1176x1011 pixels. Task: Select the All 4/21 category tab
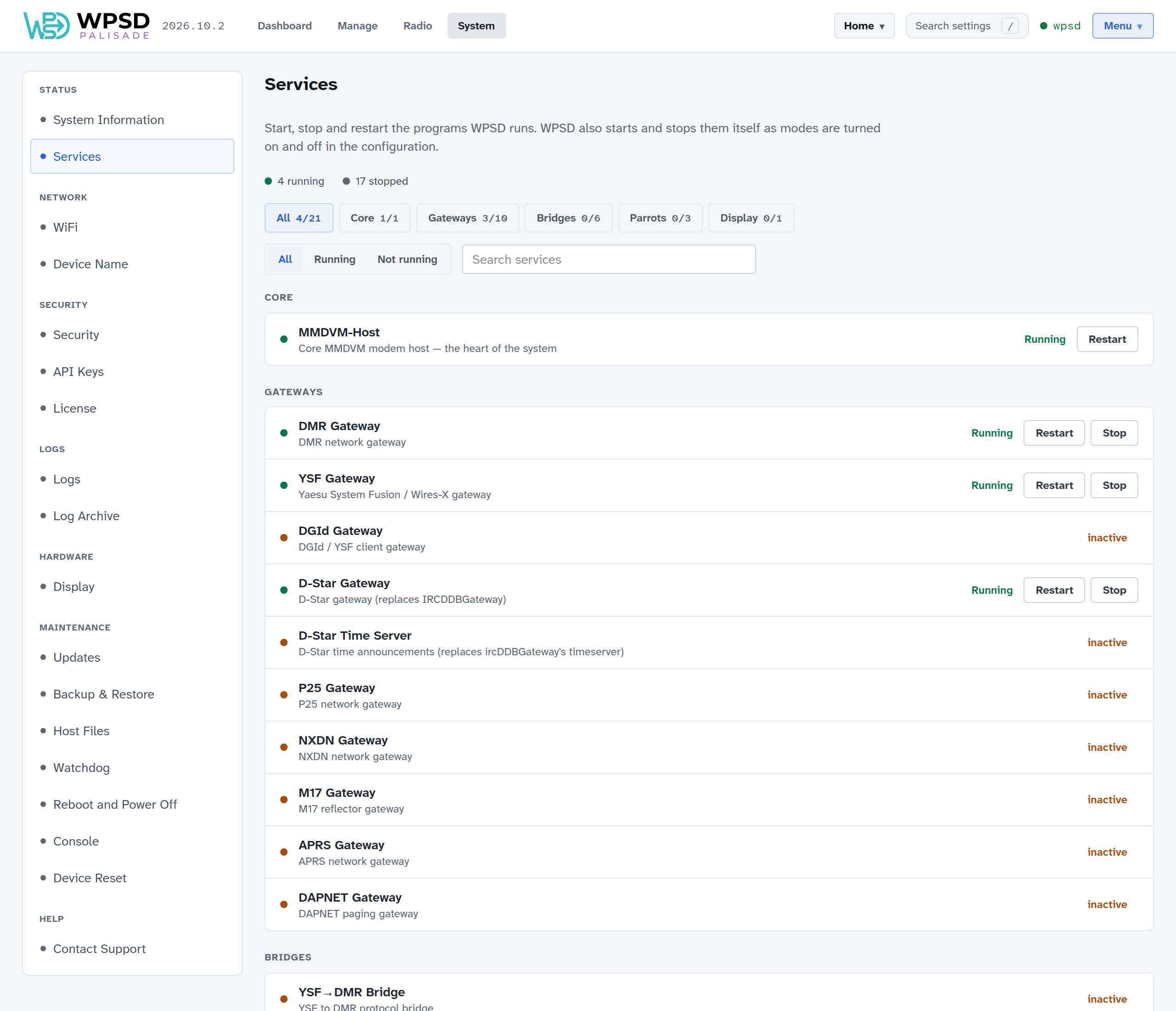click(x=299, y=218)
